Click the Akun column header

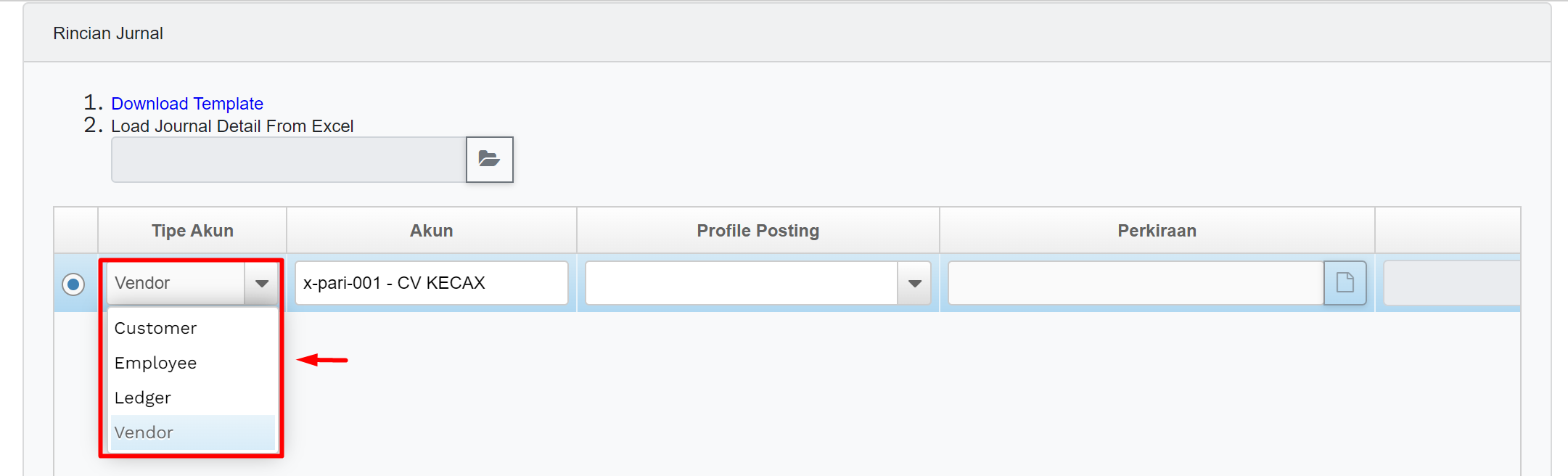(431, 231)
